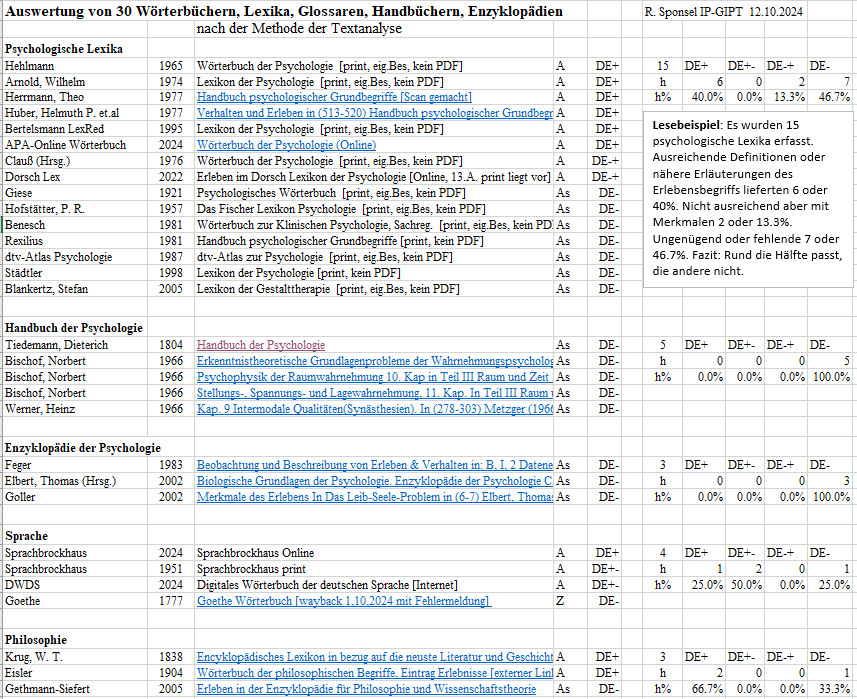This screenshot has width=857, height=699.
Task: Click Tiedemann's Handbuch der Psychologie link
Action: point(260,345)
